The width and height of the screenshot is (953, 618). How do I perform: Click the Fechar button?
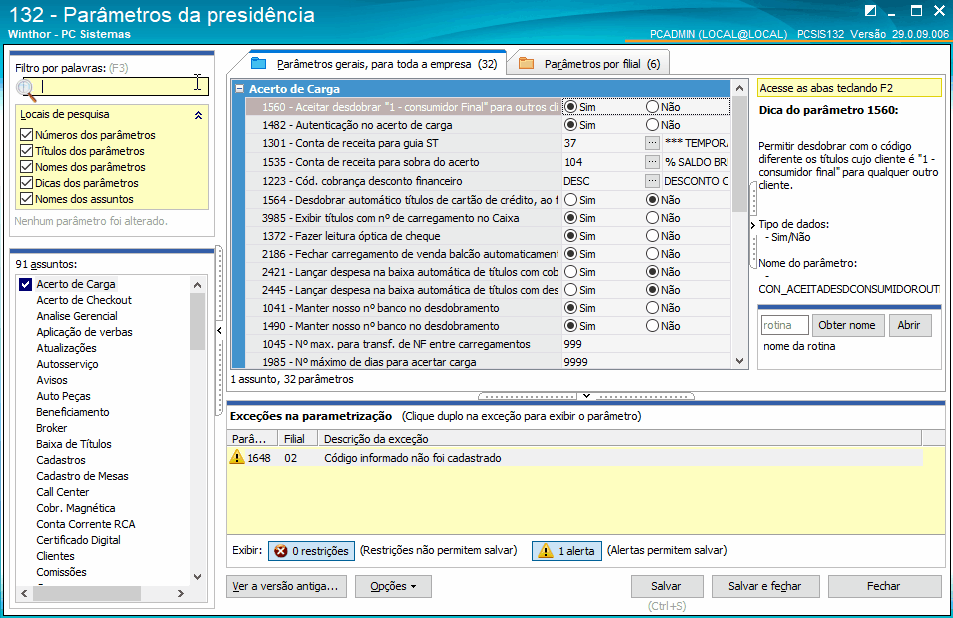884,586
